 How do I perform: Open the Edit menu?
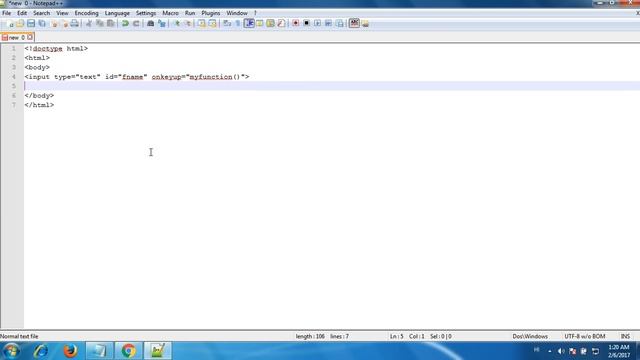coord(22,13)
